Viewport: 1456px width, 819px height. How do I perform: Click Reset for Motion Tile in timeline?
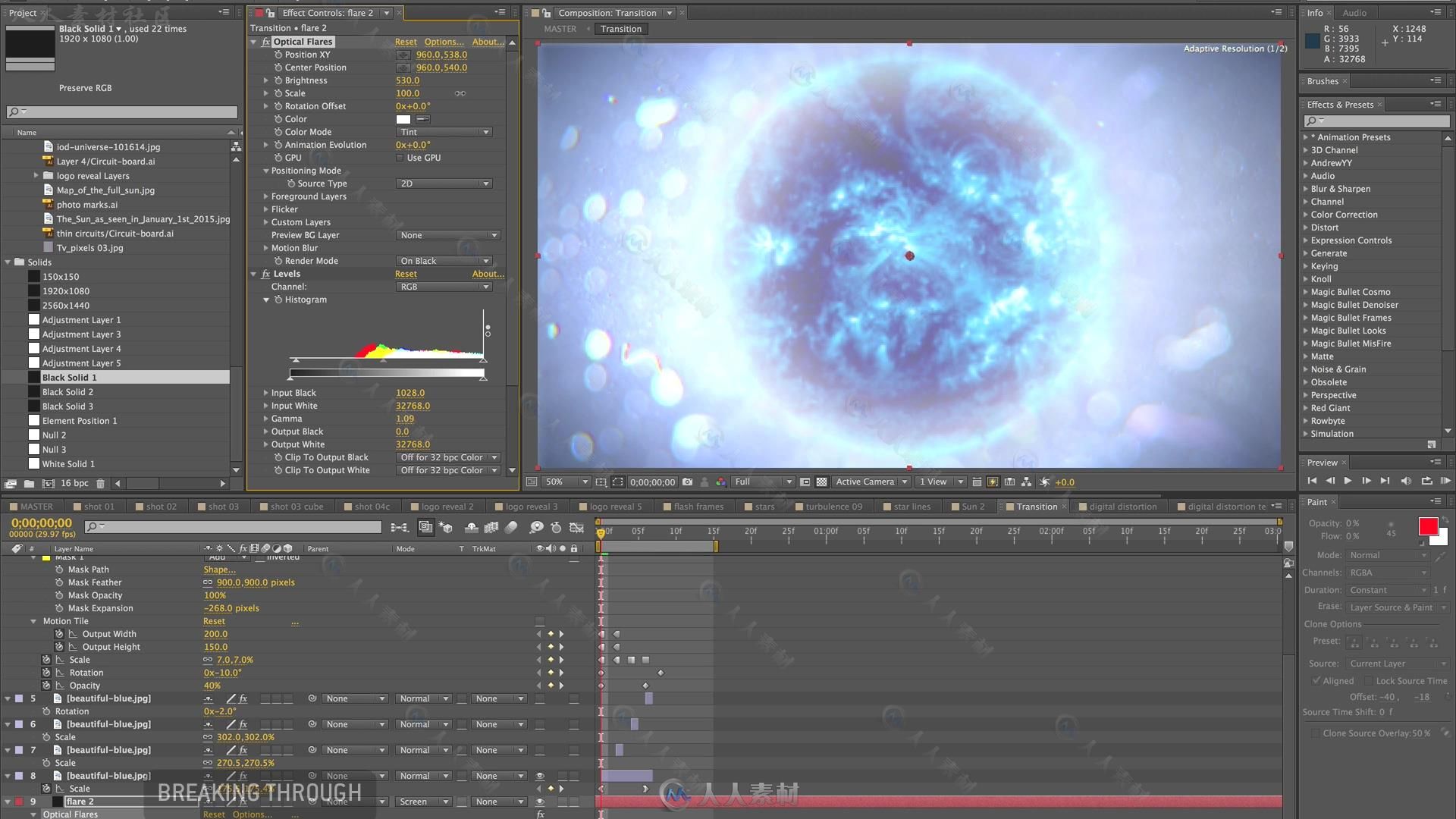(214, 621)
